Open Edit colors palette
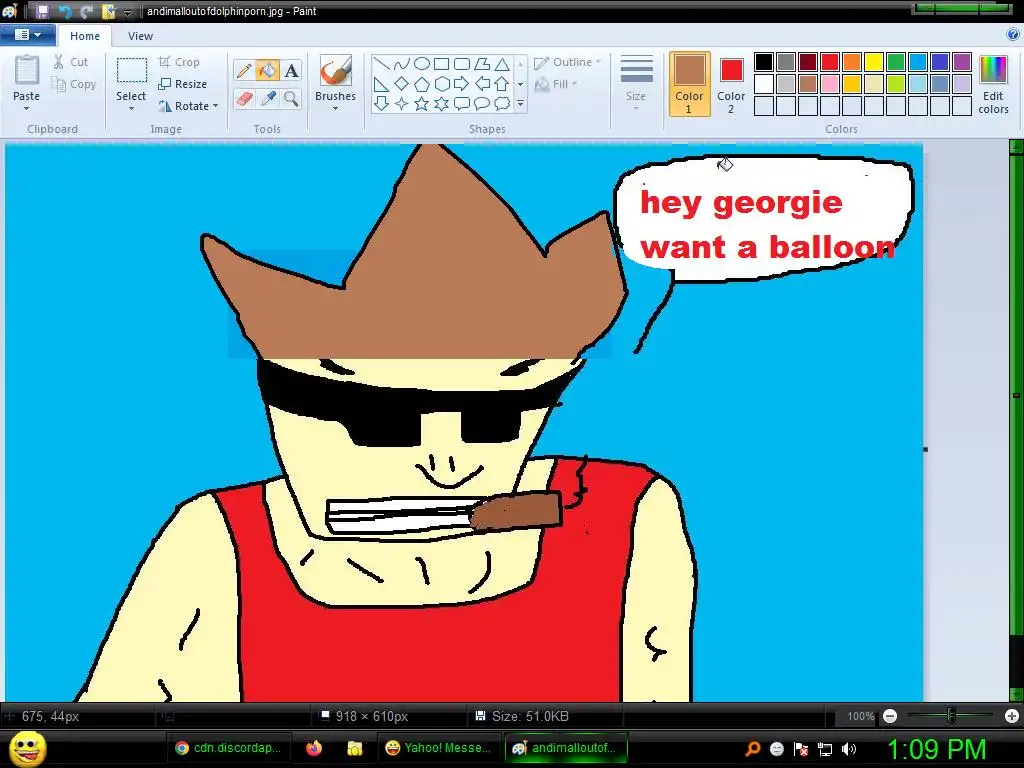 993,84
